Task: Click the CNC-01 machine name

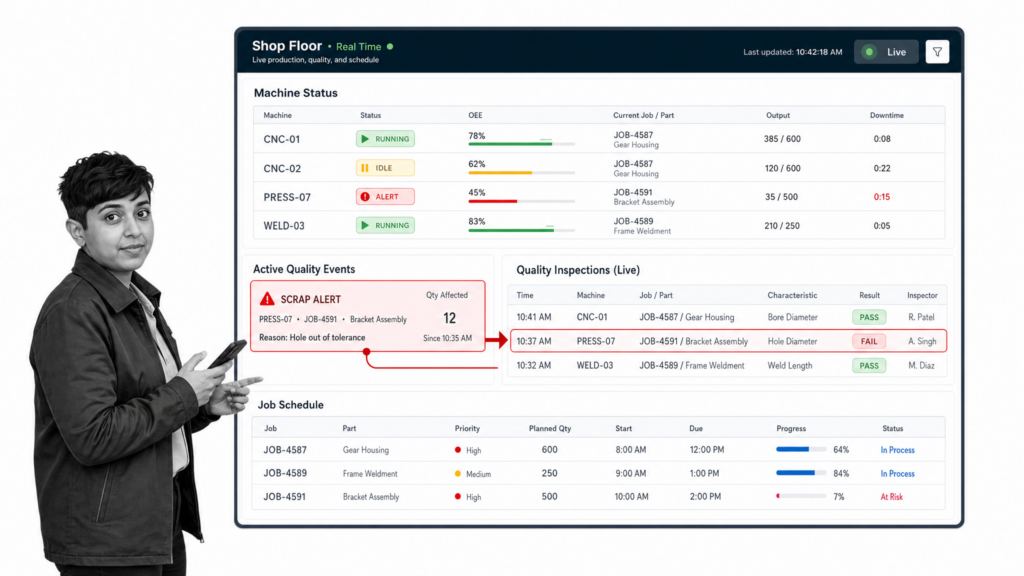Action: tap(281, 139)
